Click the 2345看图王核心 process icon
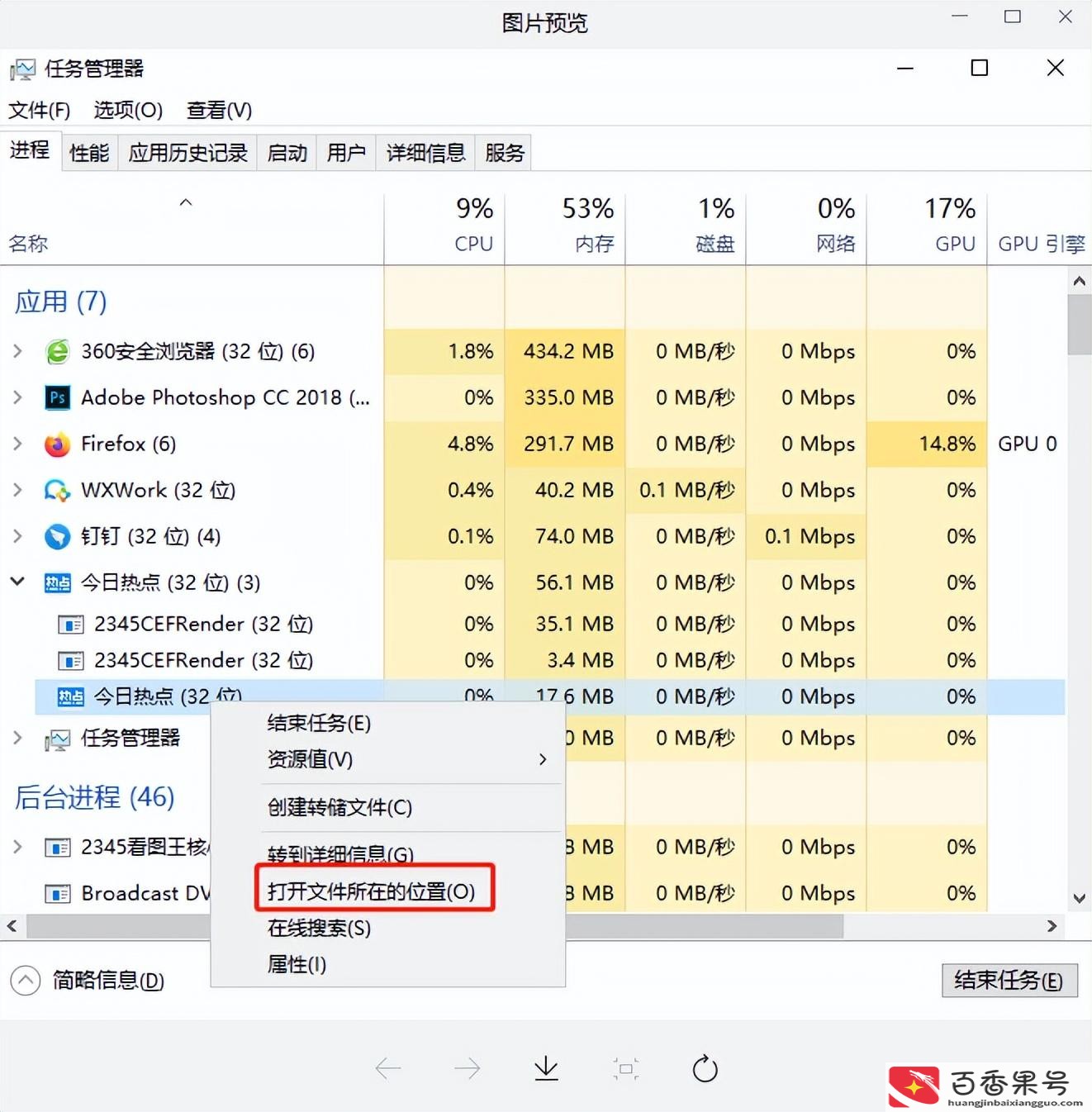 point(57,848)
